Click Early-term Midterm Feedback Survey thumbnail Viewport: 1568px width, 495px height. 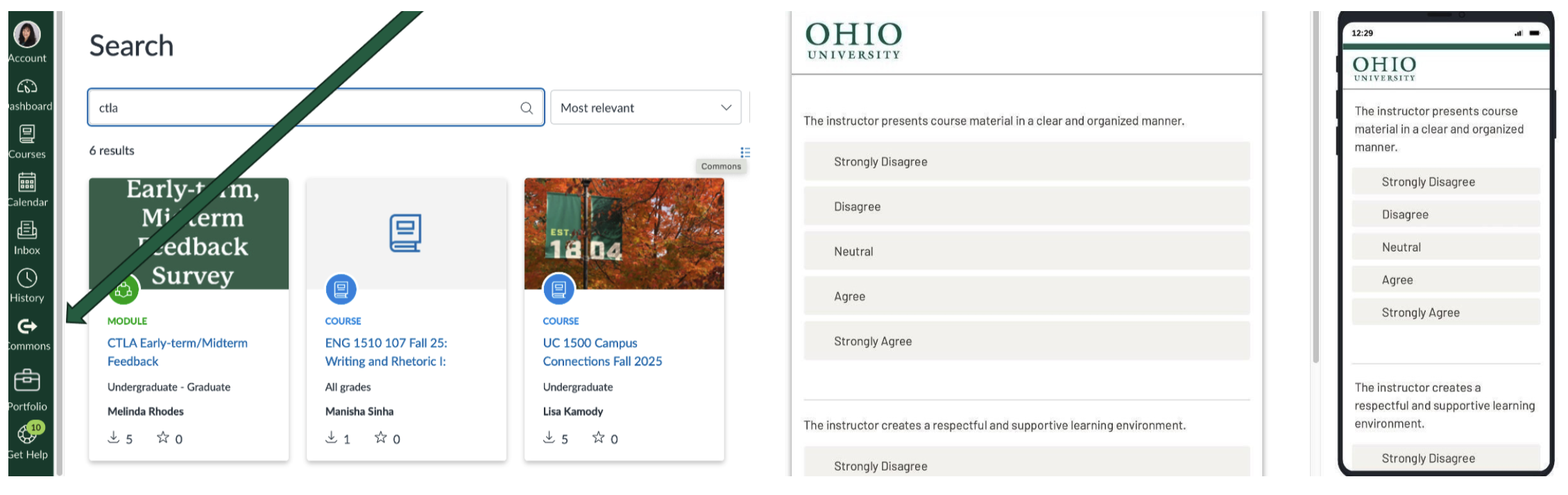[x=189, y=233]
